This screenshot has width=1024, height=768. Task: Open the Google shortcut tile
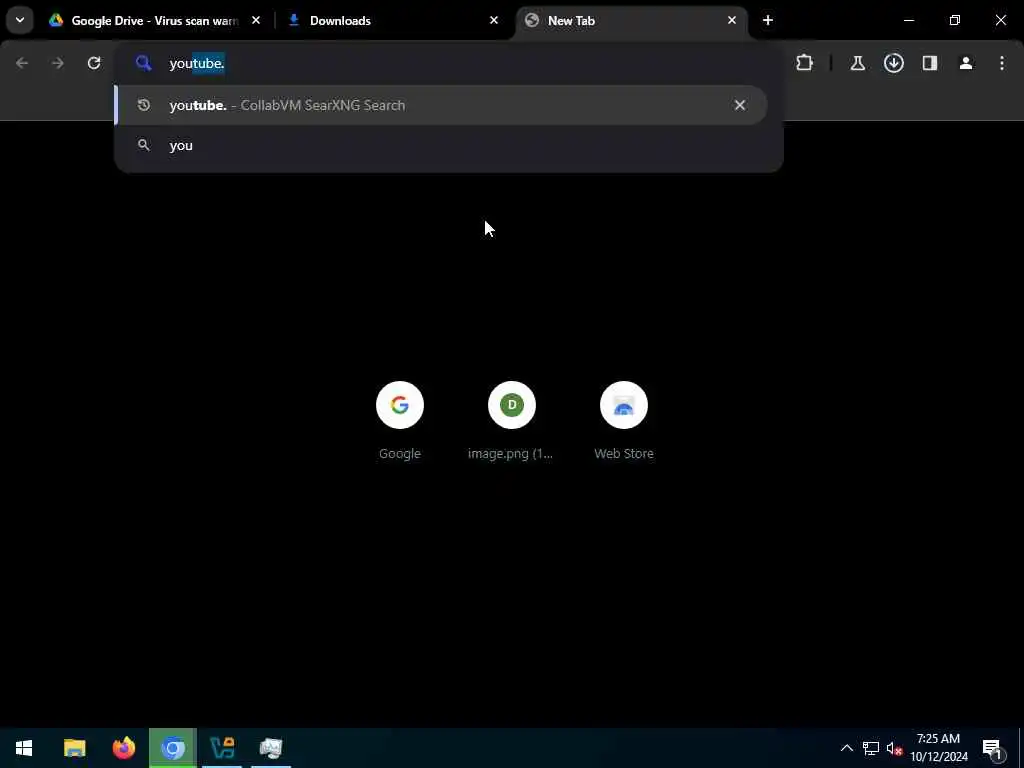(400, 405)
